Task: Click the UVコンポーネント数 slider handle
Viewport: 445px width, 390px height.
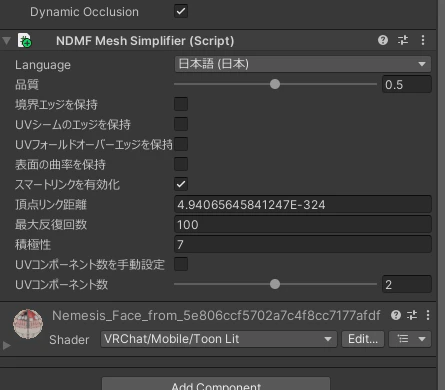Action: 275,284
